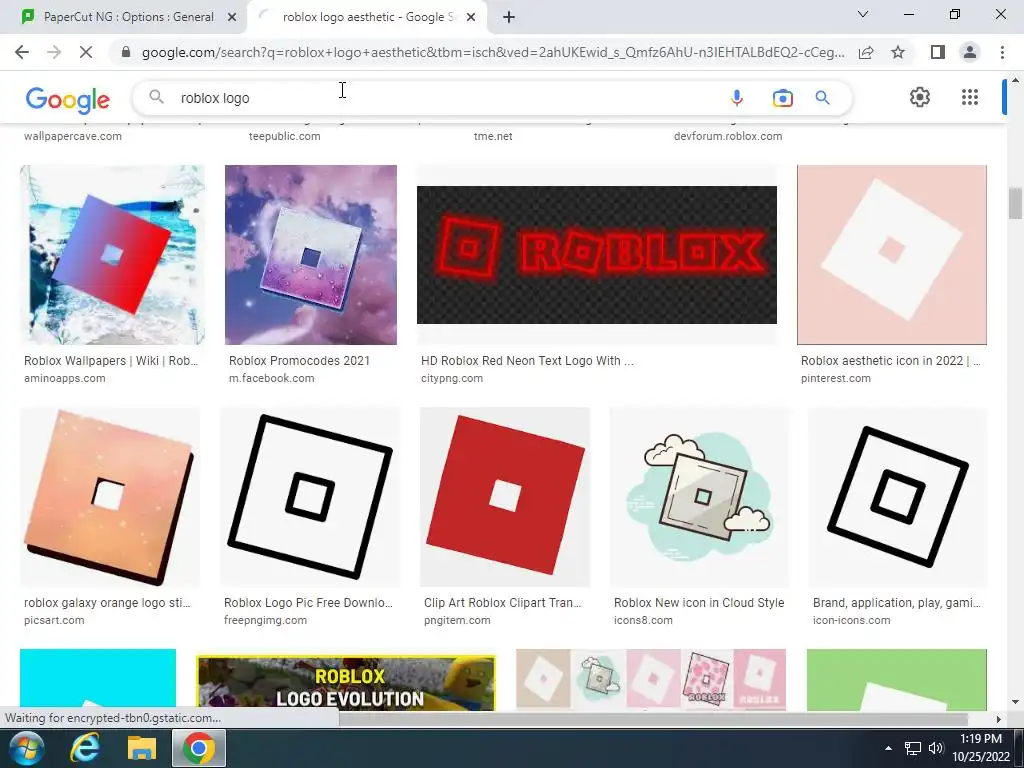Open Windows Explorer from taskbar
Image resolution: width=1024 pixels, height=768 pixels.
(142, 748)
